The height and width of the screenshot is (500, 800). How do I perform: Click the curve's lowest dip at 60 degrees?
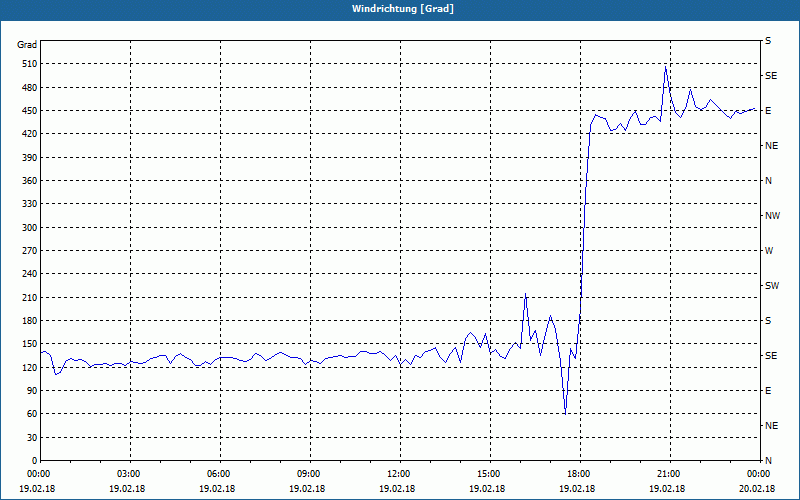pos(565,413)
